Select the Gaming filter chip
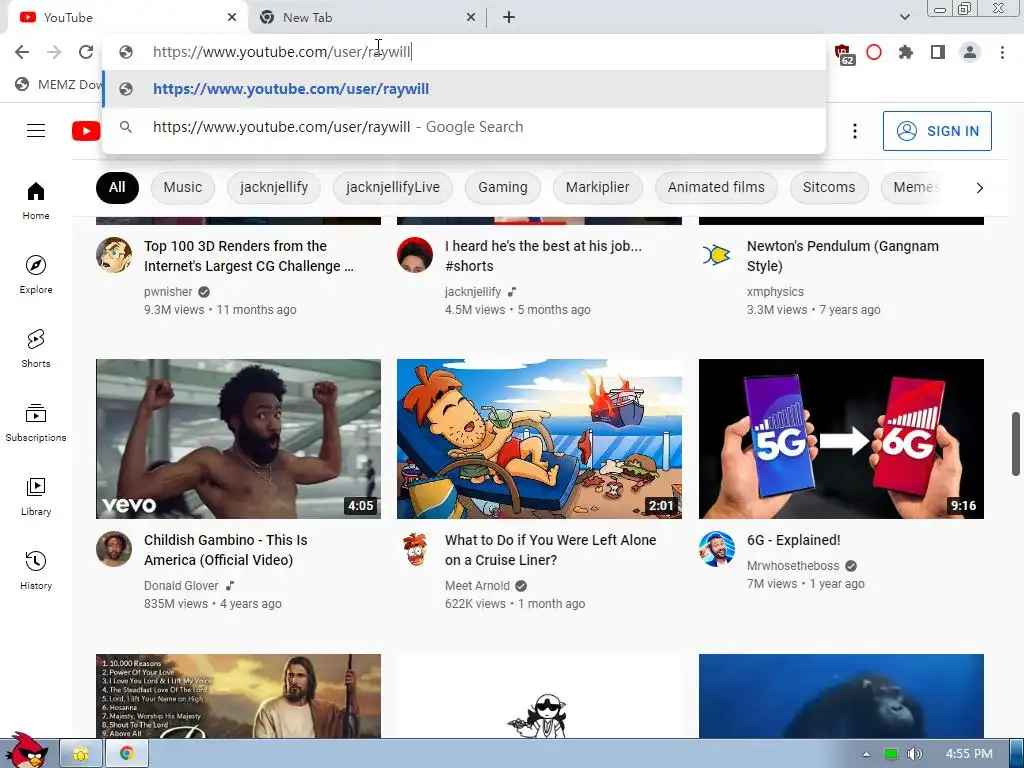 pos(502,187)
